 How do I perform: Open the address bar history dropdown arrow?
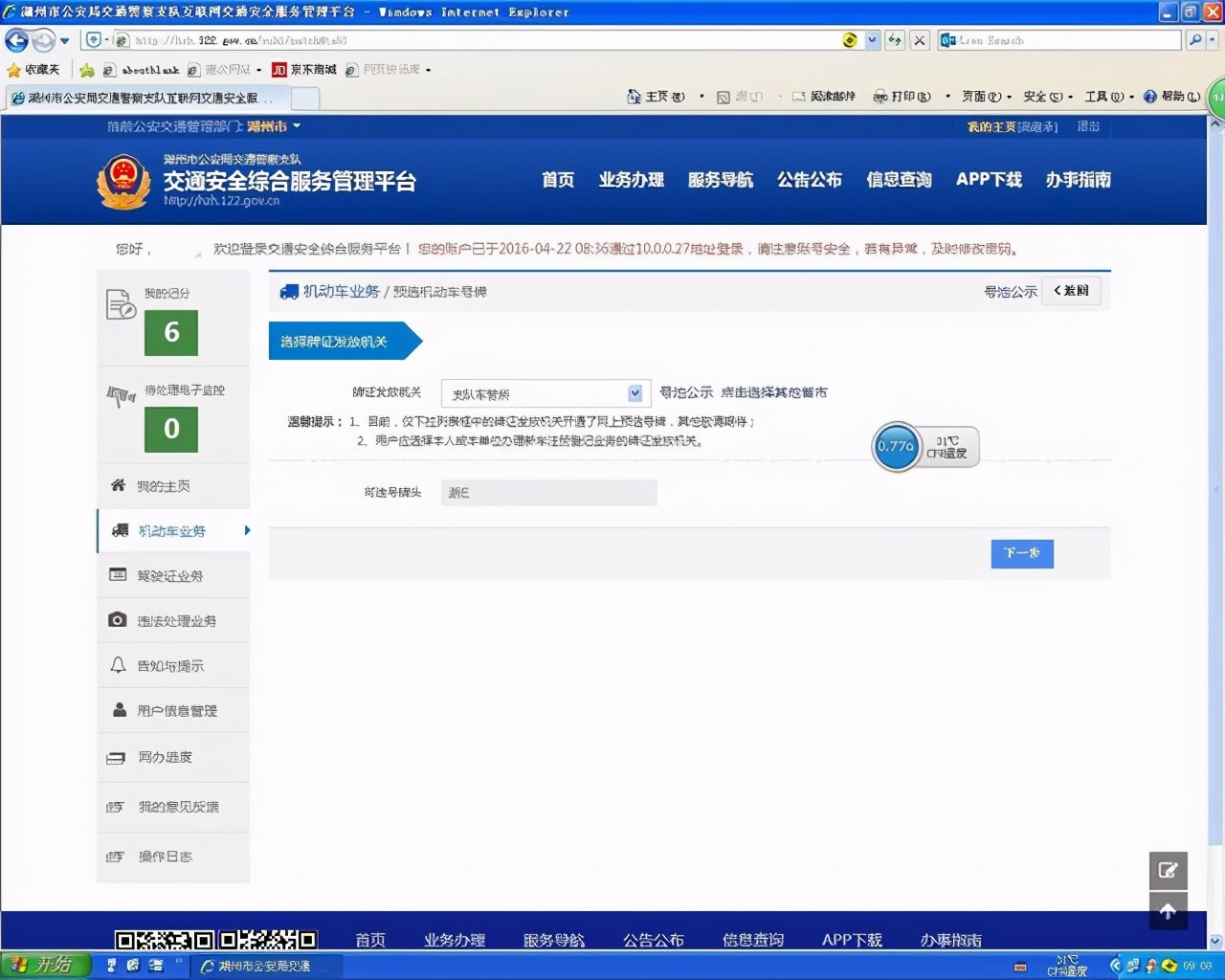click(872, 40)
